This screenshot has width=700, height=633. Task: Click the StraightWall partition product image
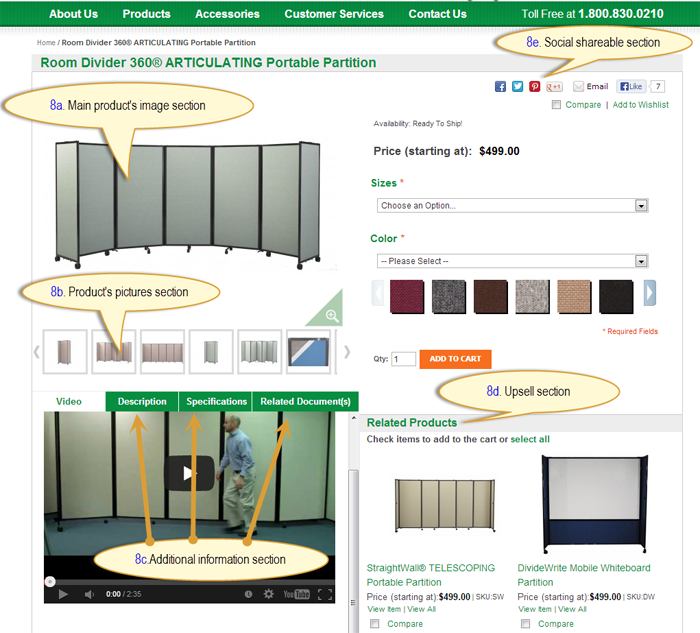pyautogui.click(x=445, y=505)
